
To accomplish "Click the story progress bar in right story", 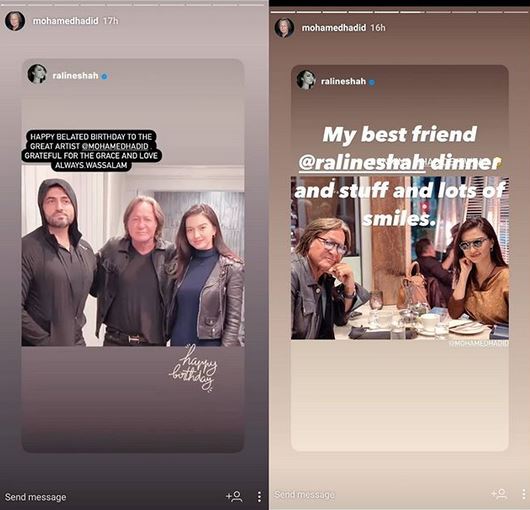I will tap(400, 12).
